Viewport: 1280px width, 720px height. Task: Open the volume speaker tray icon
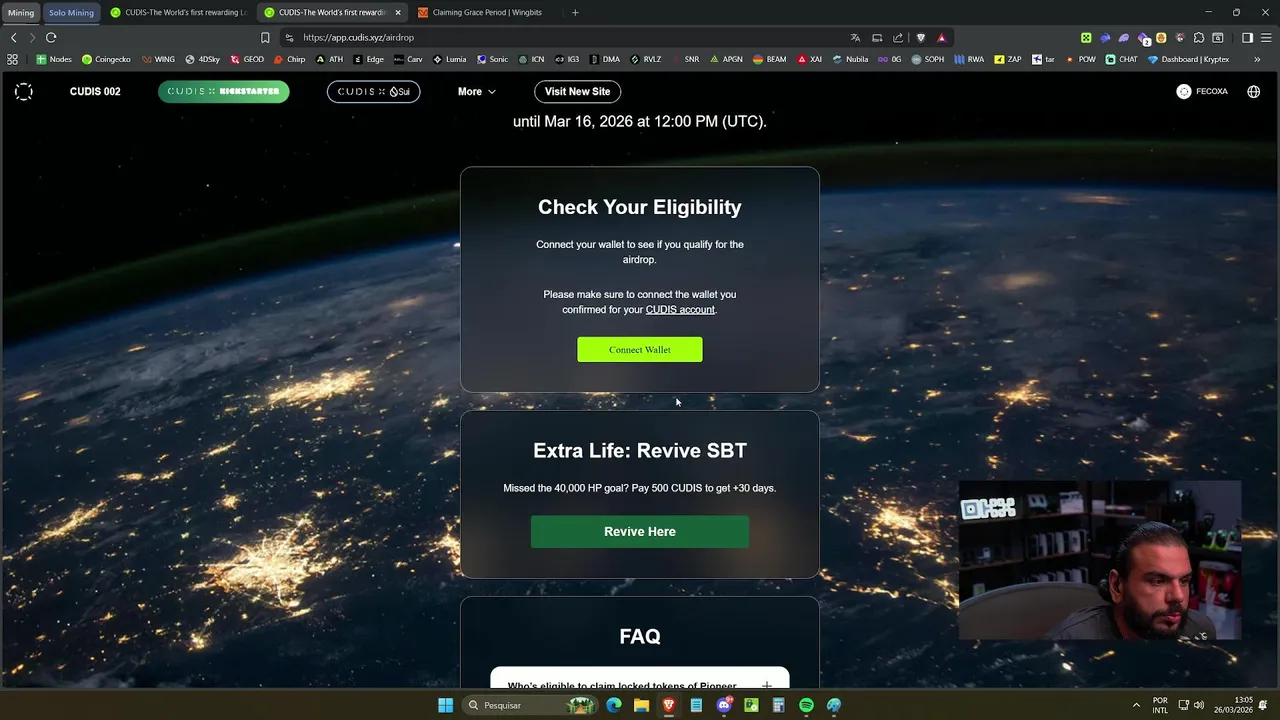pyautogui.click(x=1198, y=705)
